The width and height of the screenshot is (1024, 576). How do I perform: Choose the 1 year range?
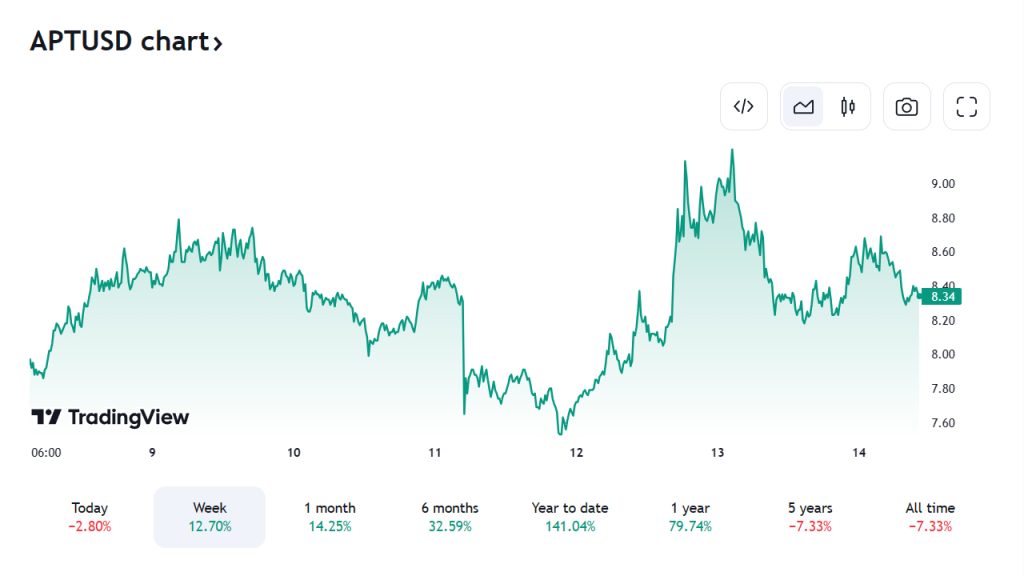pos(690,517)
